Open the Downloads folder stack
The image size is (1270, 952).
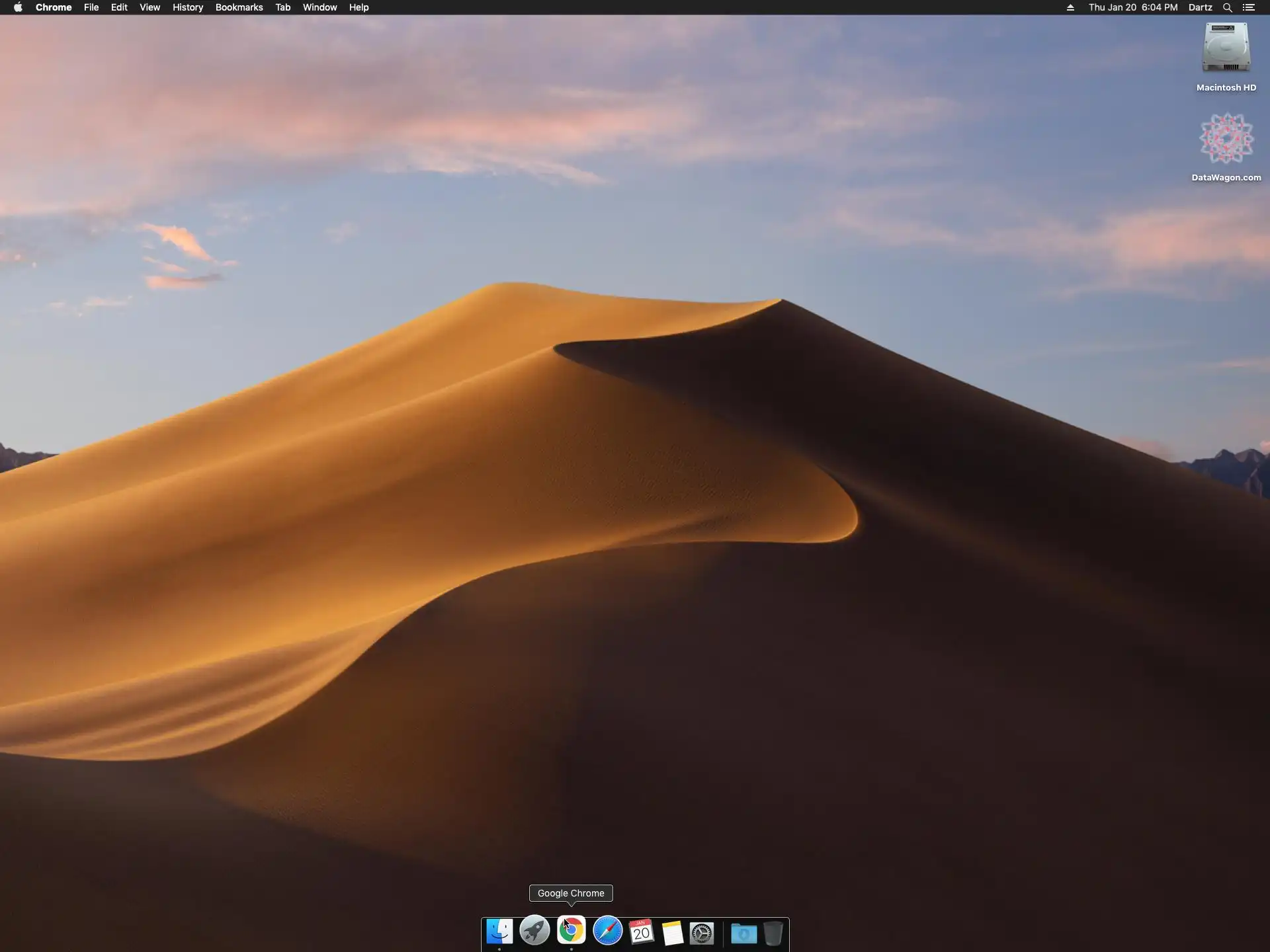(743, 933)
